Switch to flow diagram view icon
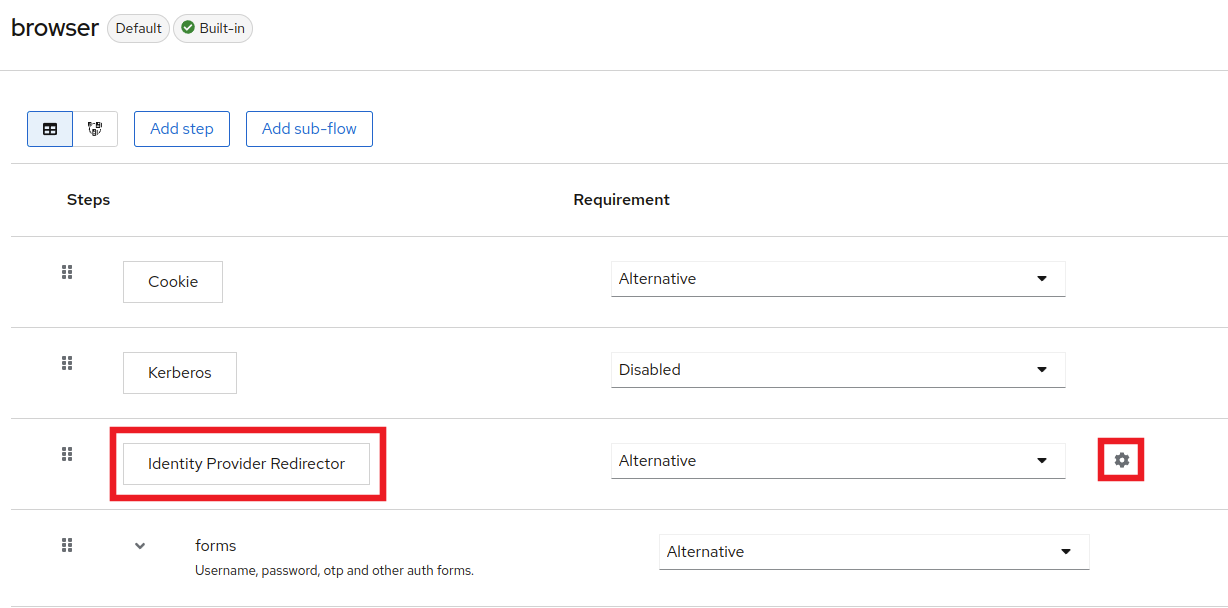1228x608 pixels. coord(95,129)
